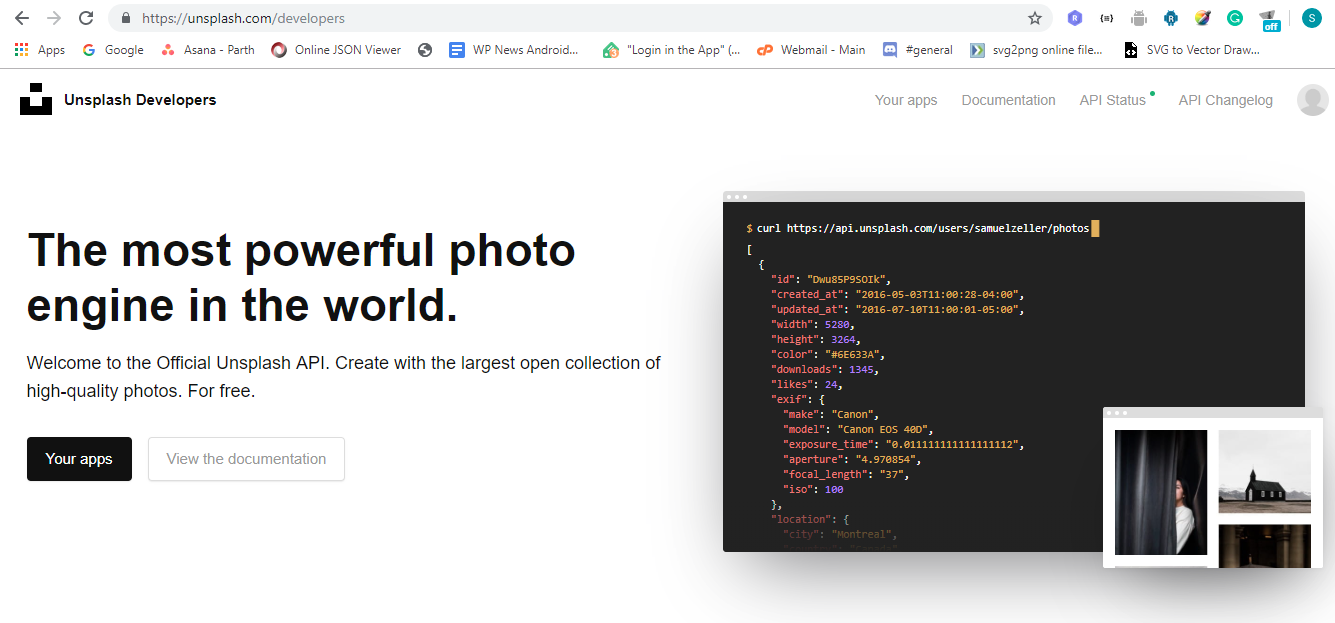The height and width of the screenshot is (623, 1335).
Task: Go to Documentation in top navigation
Action: (x=1008, y=100)
